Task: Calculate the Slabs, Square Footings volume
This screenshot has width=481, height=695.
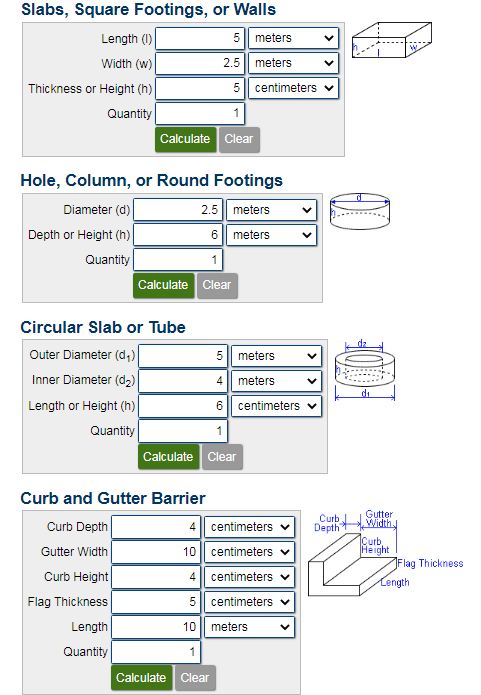Action: [x=185, y=139]
